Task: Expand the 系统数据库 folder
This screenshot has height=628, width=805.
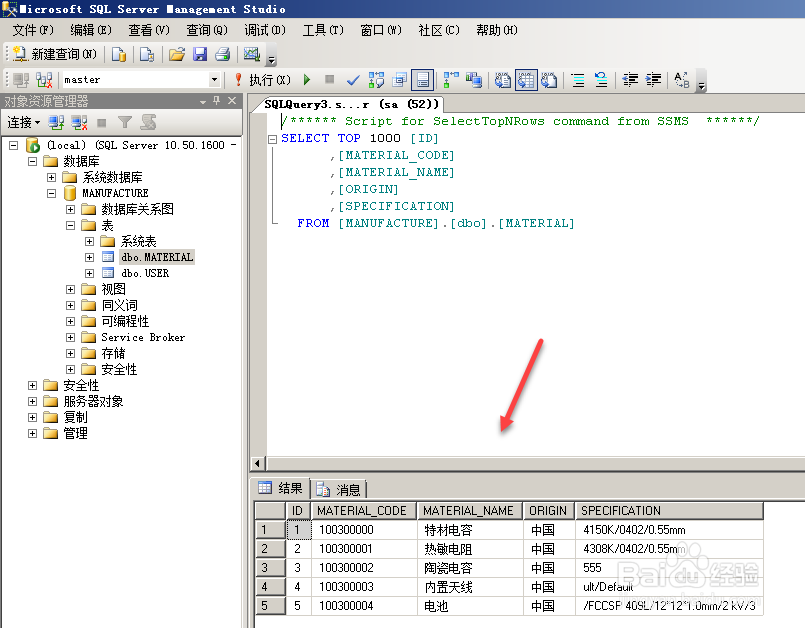Action: (x=51, y=177)
